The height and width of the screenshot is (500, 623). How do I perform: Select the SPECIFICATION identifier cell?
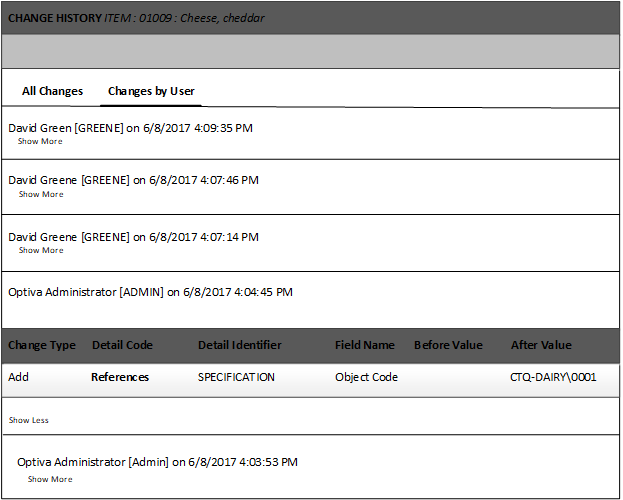[236, 378]
